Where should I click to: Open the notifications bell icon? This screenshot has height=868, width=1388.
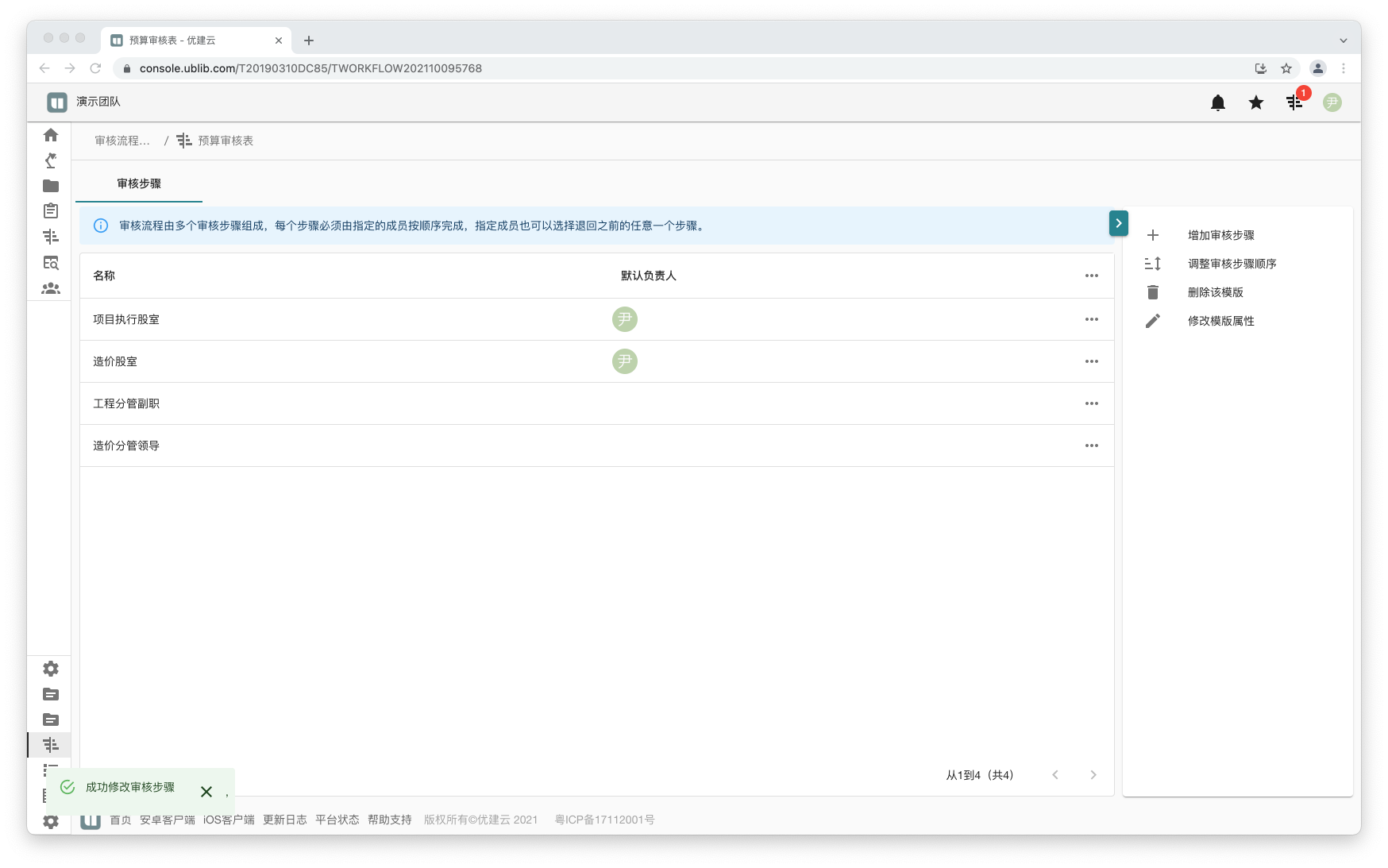coord(1217,102)
